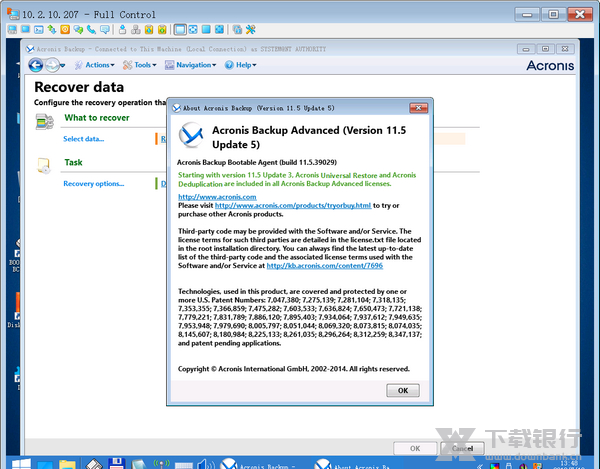Click the forward navigation arrow button
Viewport: 600px width, 469px height.
coord(52,65)
